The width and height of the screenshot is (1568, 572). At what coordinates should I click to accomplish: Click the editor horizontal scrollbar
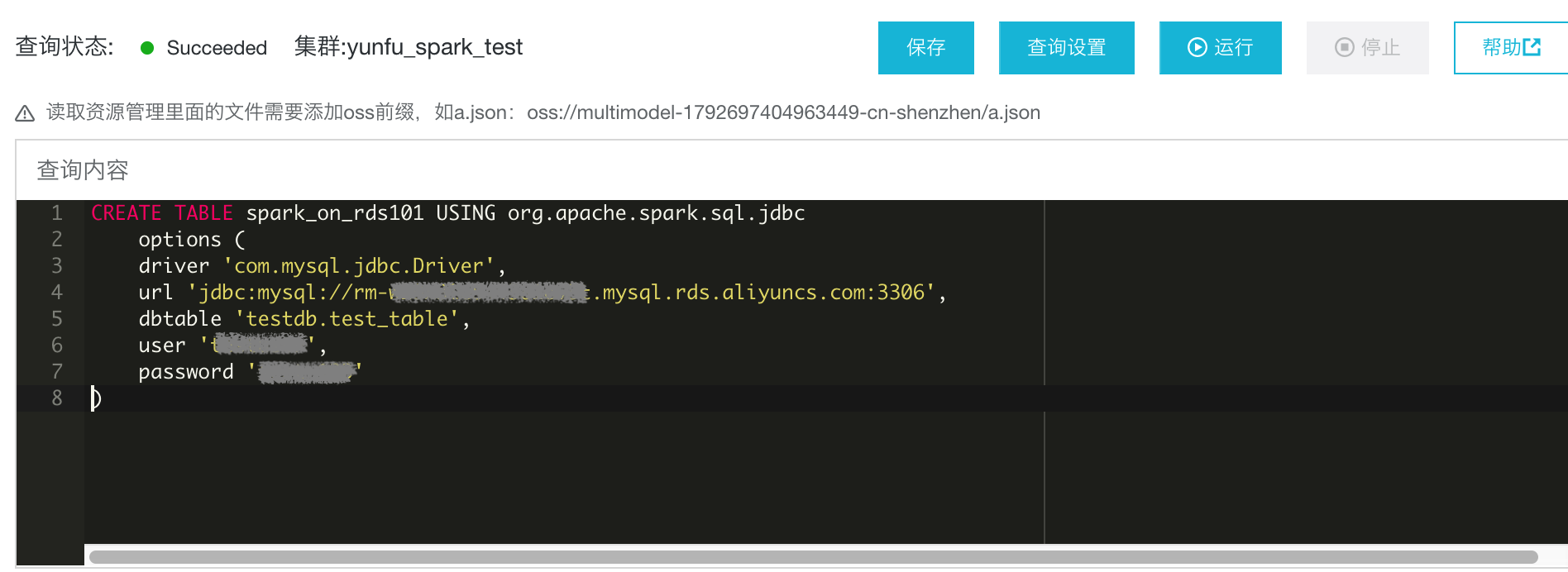click(x=814, y=557)
